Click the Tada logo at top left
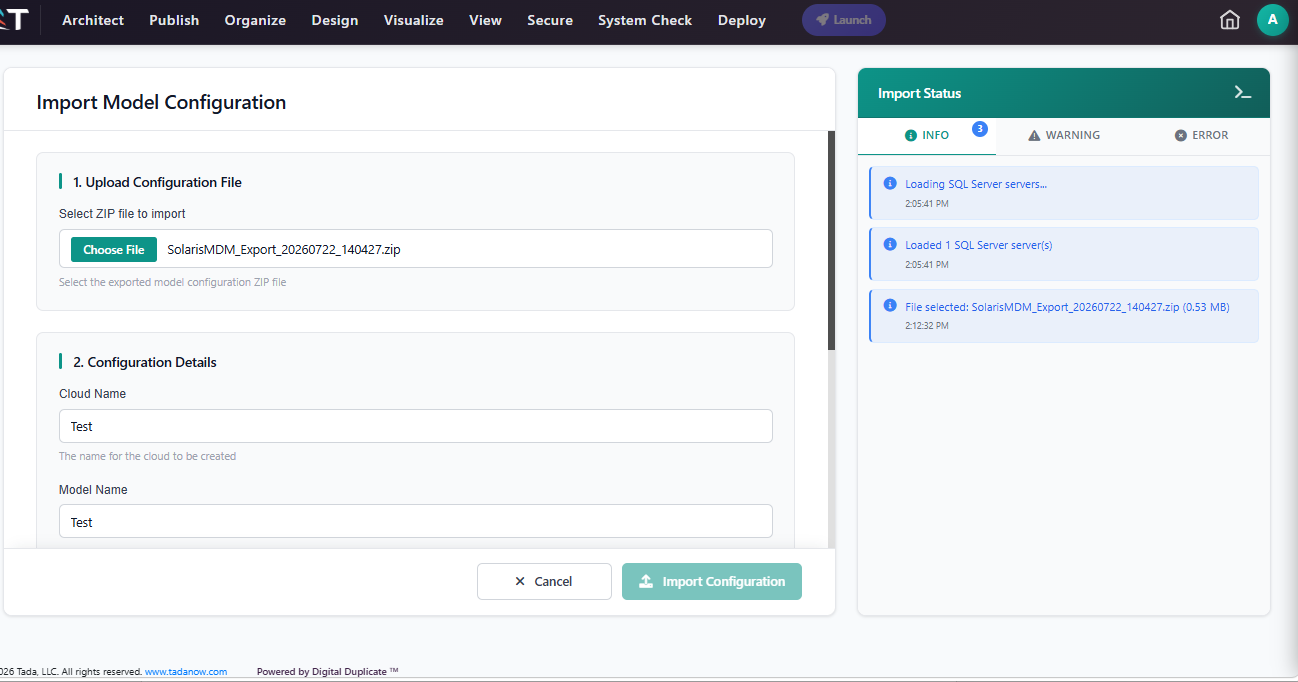Image resolution: width=1298 pixels, height=682 pixels. tap(13, 19)
